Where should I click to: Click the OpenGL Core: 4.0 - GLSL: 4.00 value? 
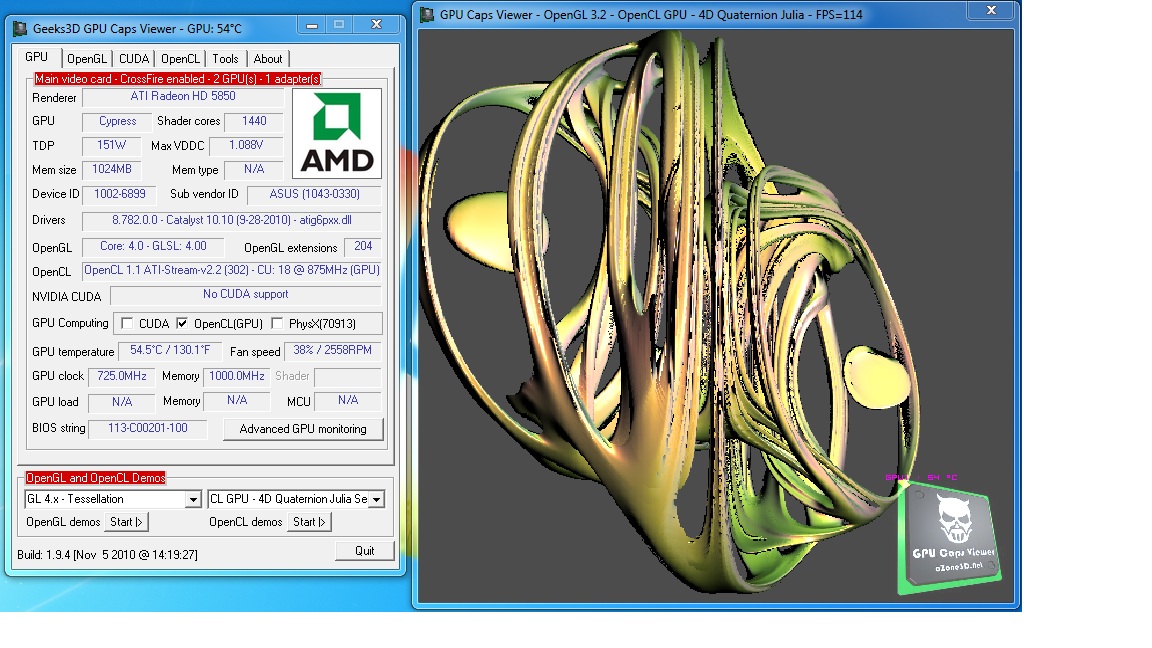154,247
